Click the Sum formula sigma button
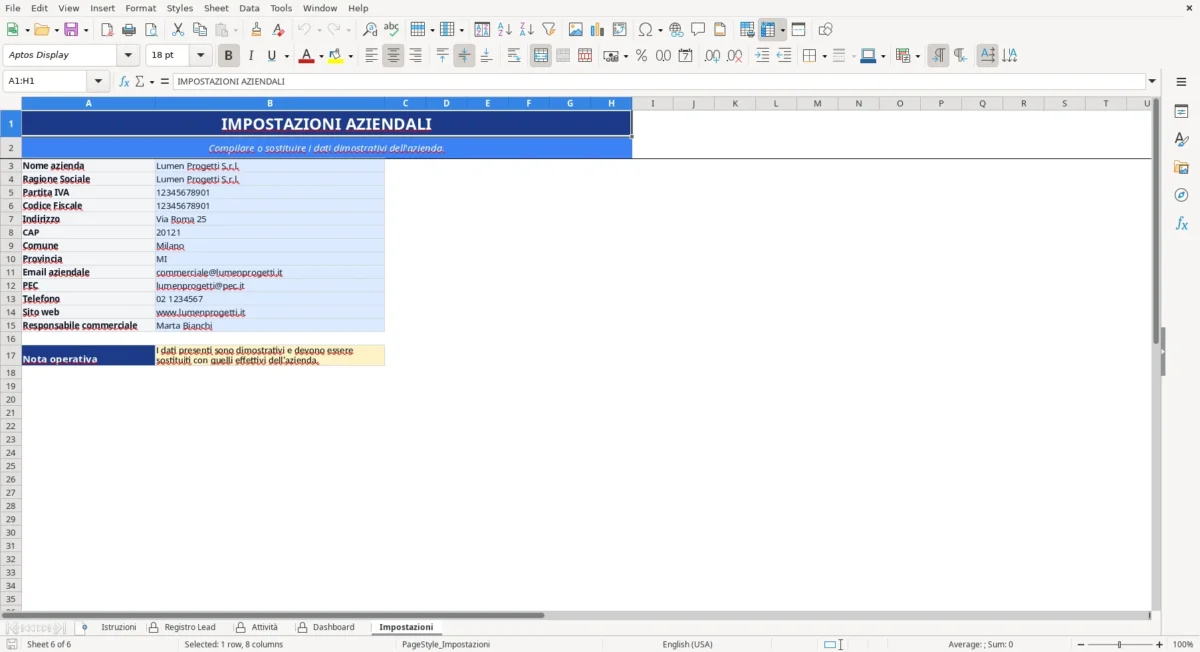1200x652 pixels. coord(140,82)
